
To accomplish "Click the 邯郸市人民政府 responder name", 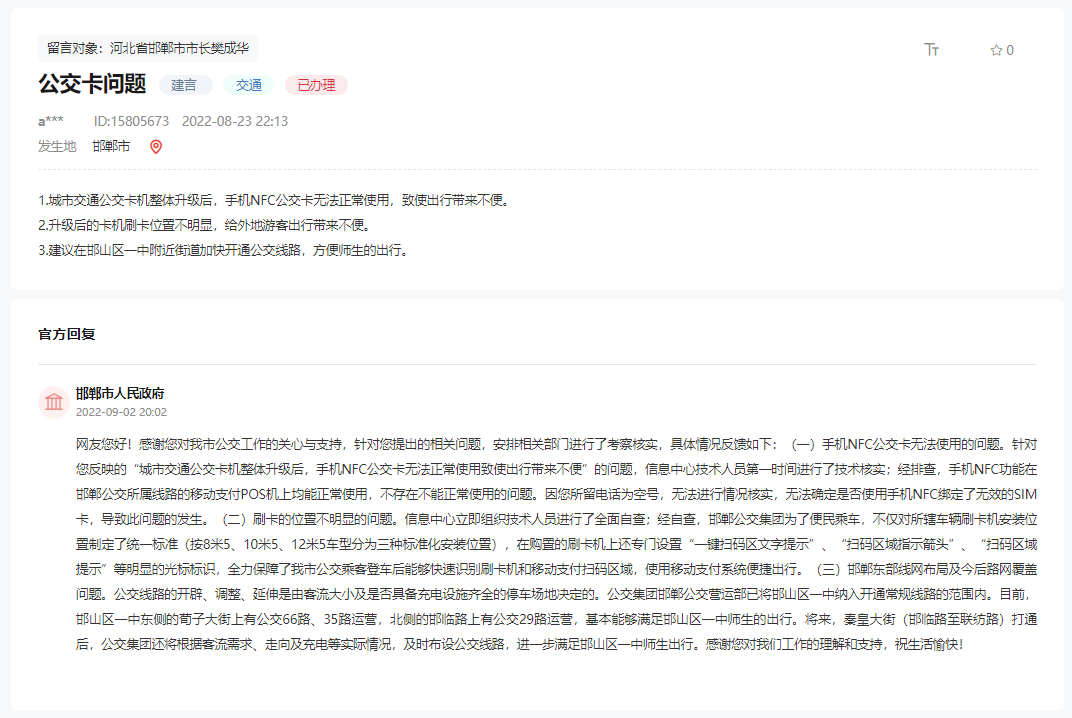I will [x=120, y=393].
